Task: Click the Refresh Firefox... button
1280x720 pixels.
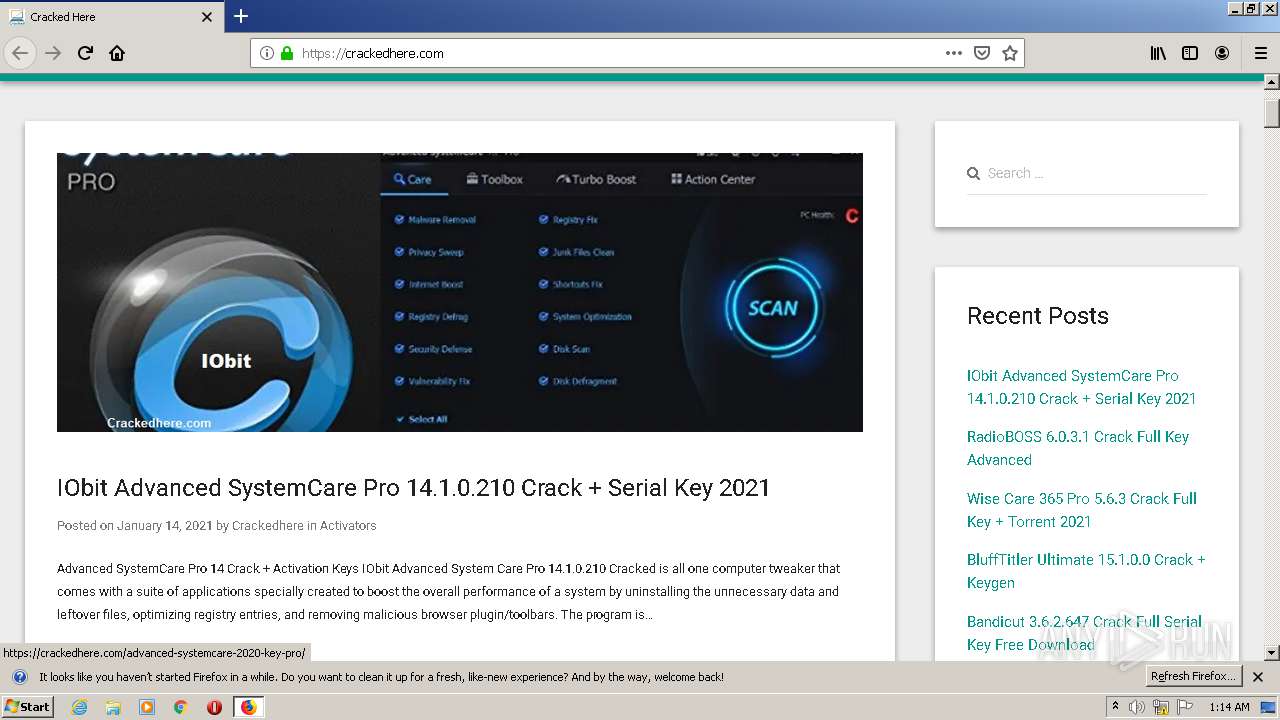Action: click(x=1193, y=677)
